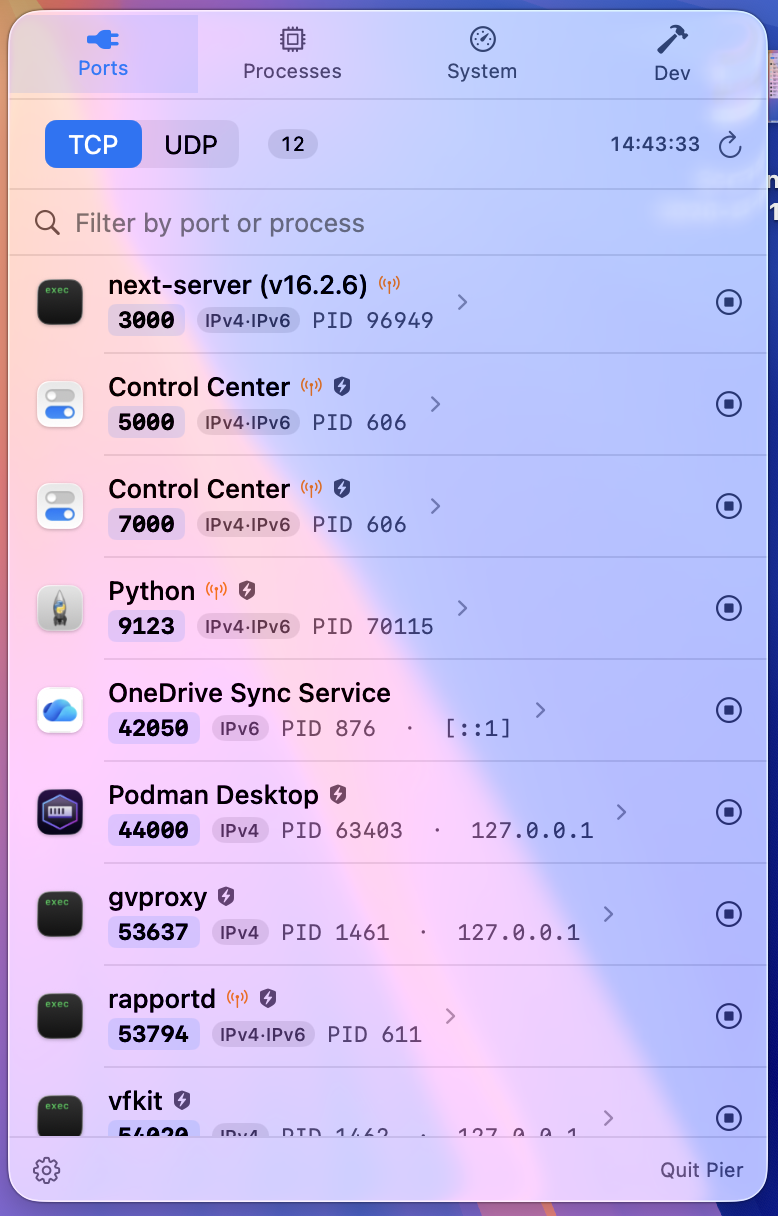Click the magnifier icon in filter field

click(47, 222)
